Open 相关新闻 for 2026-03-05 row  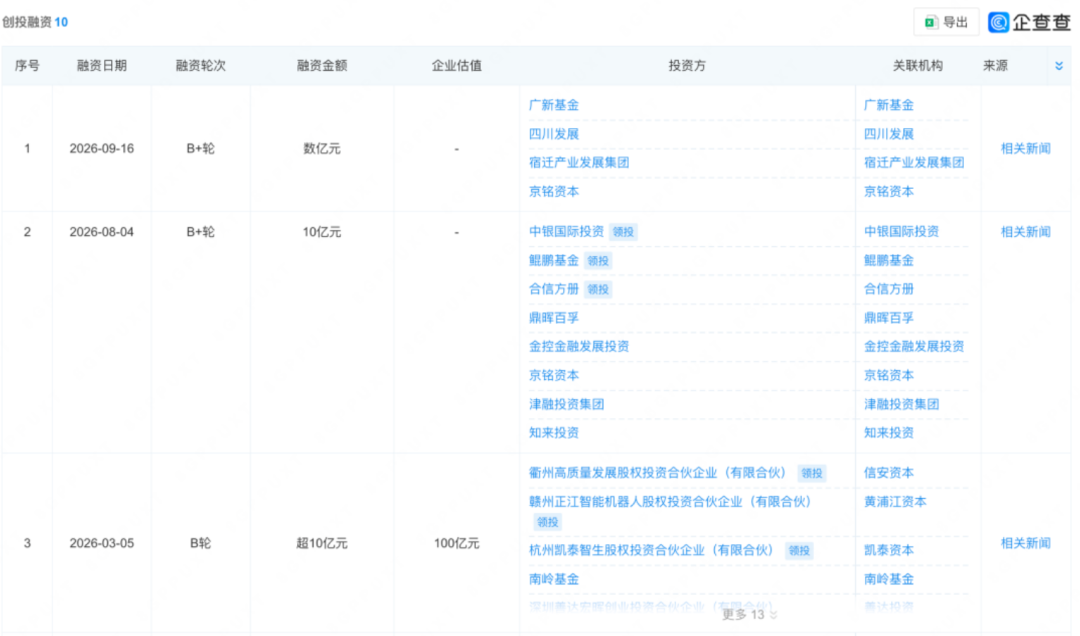click(1025, 543)
